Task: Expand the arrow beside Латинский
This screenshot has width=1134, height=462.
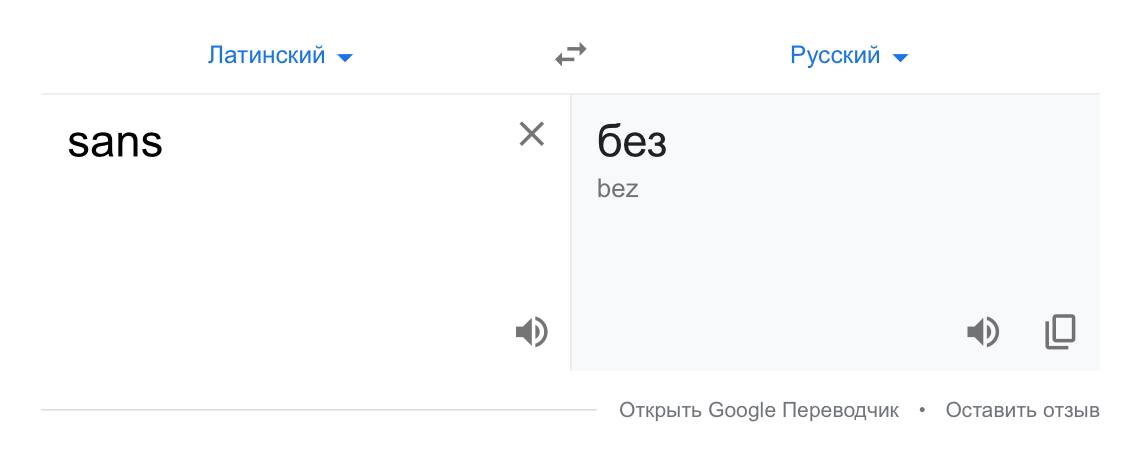Action: 345,57
